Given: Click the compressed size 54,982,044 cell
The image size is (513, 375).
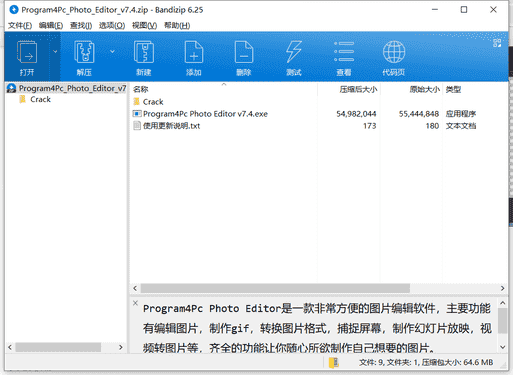Looking at the screenshot, I should 356,114.
